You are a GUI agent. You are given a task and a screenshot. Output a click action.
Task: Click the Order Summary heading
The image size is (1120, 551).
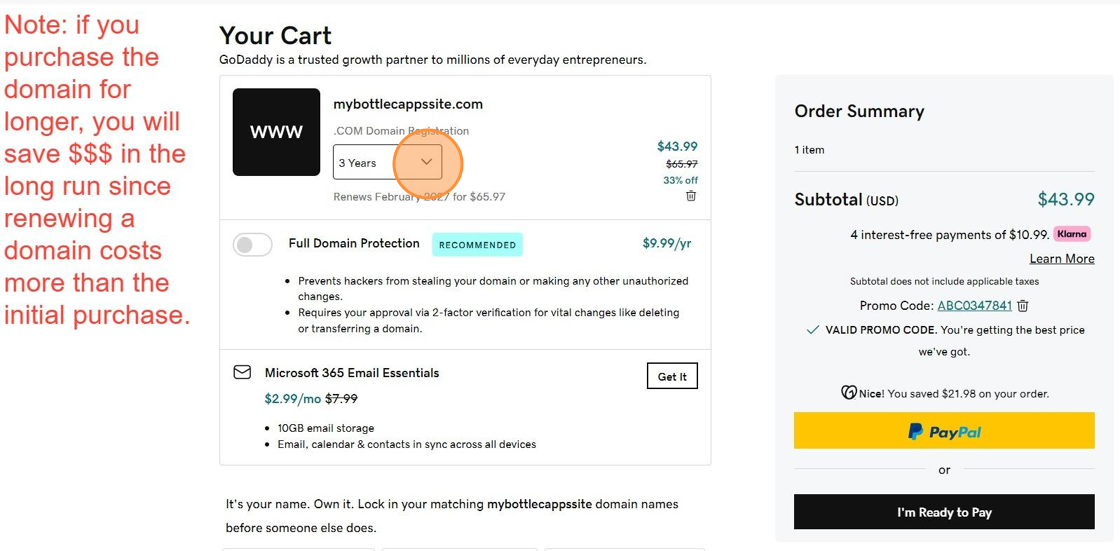click(x=859, y=111)
